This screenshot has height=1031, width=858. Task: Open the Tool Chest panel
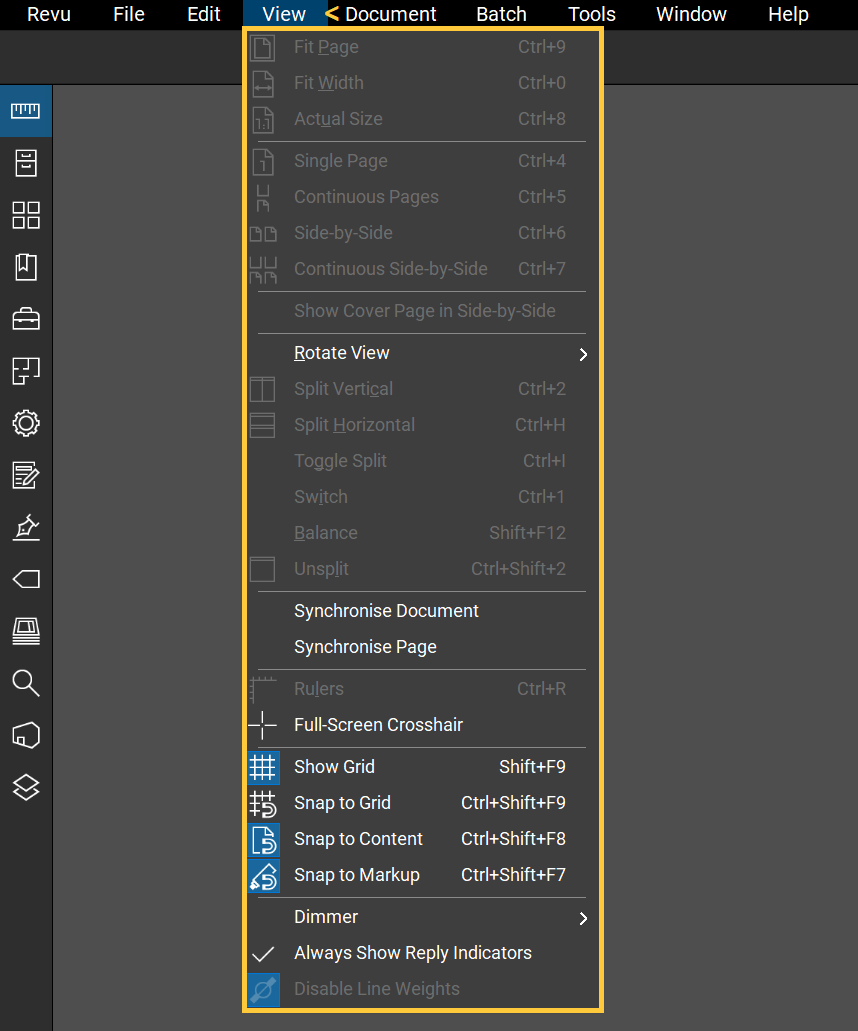(25, 318)
